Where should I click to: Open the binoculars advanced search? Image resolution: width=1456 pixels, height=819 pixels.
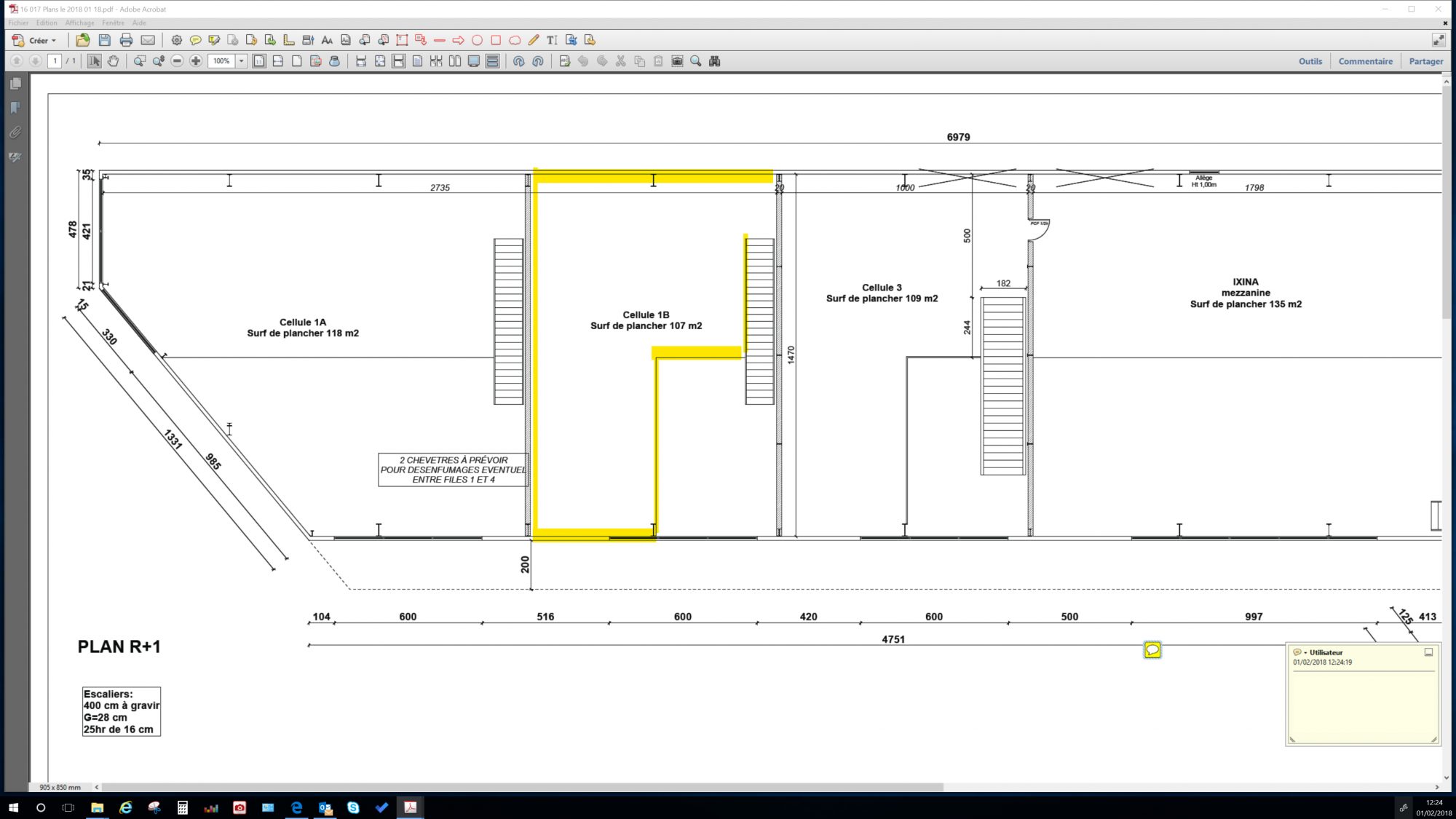tap(714, 61)
